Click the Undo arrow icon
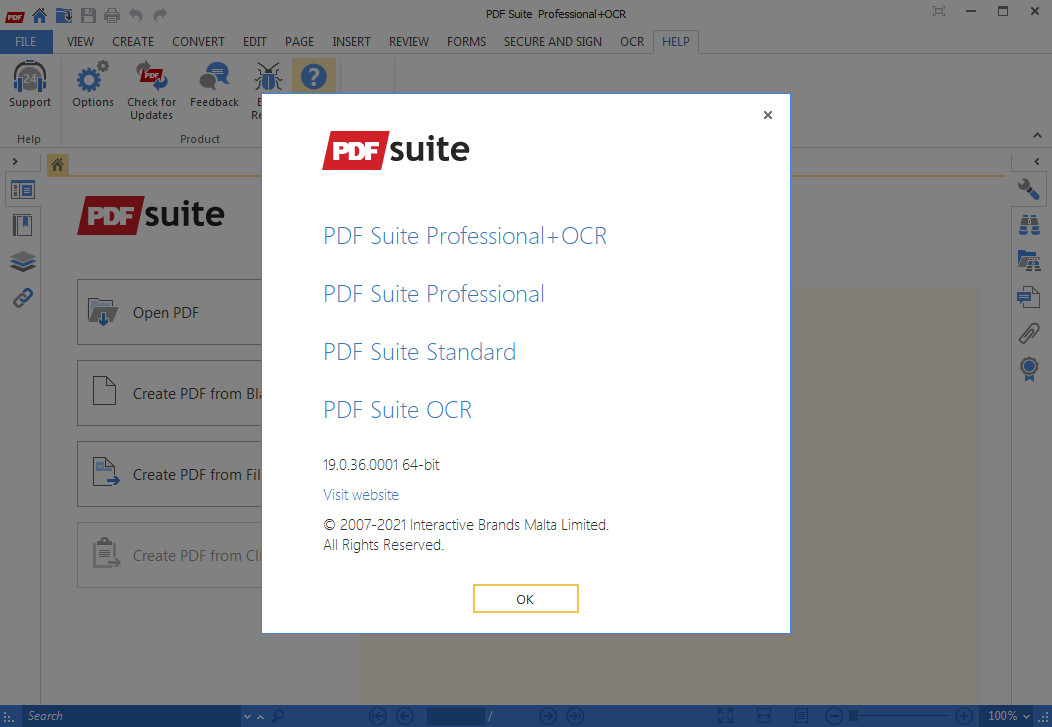 tap(136, 14)
